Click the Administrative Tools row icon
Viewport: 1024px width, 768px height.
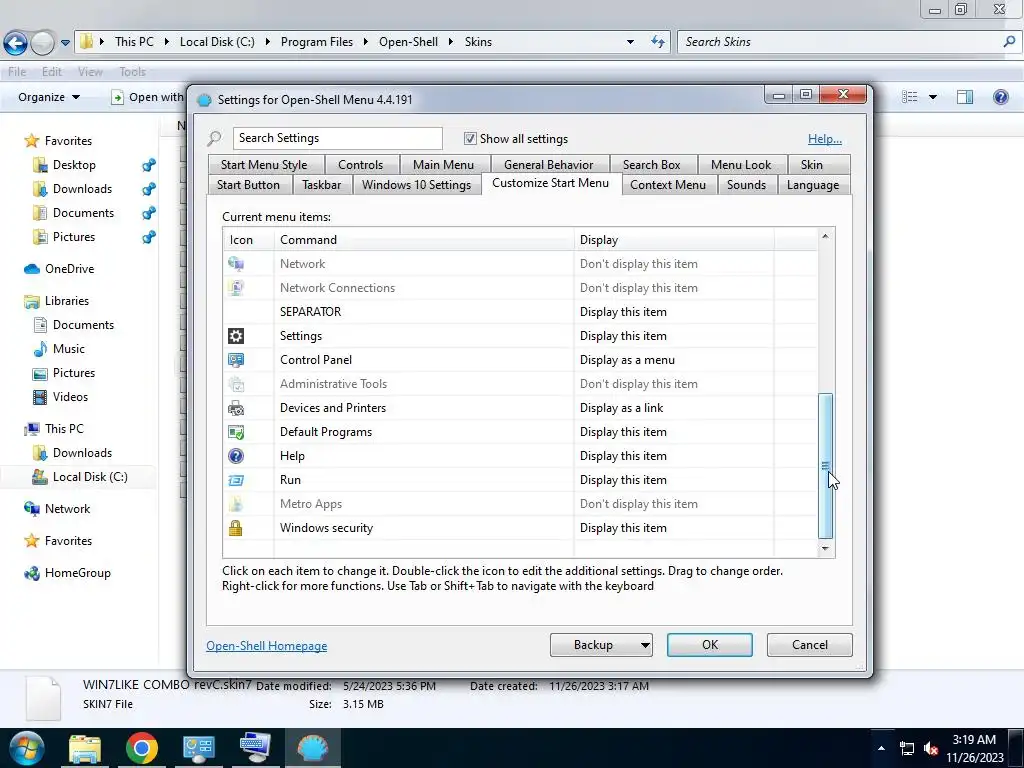point(236,384)
